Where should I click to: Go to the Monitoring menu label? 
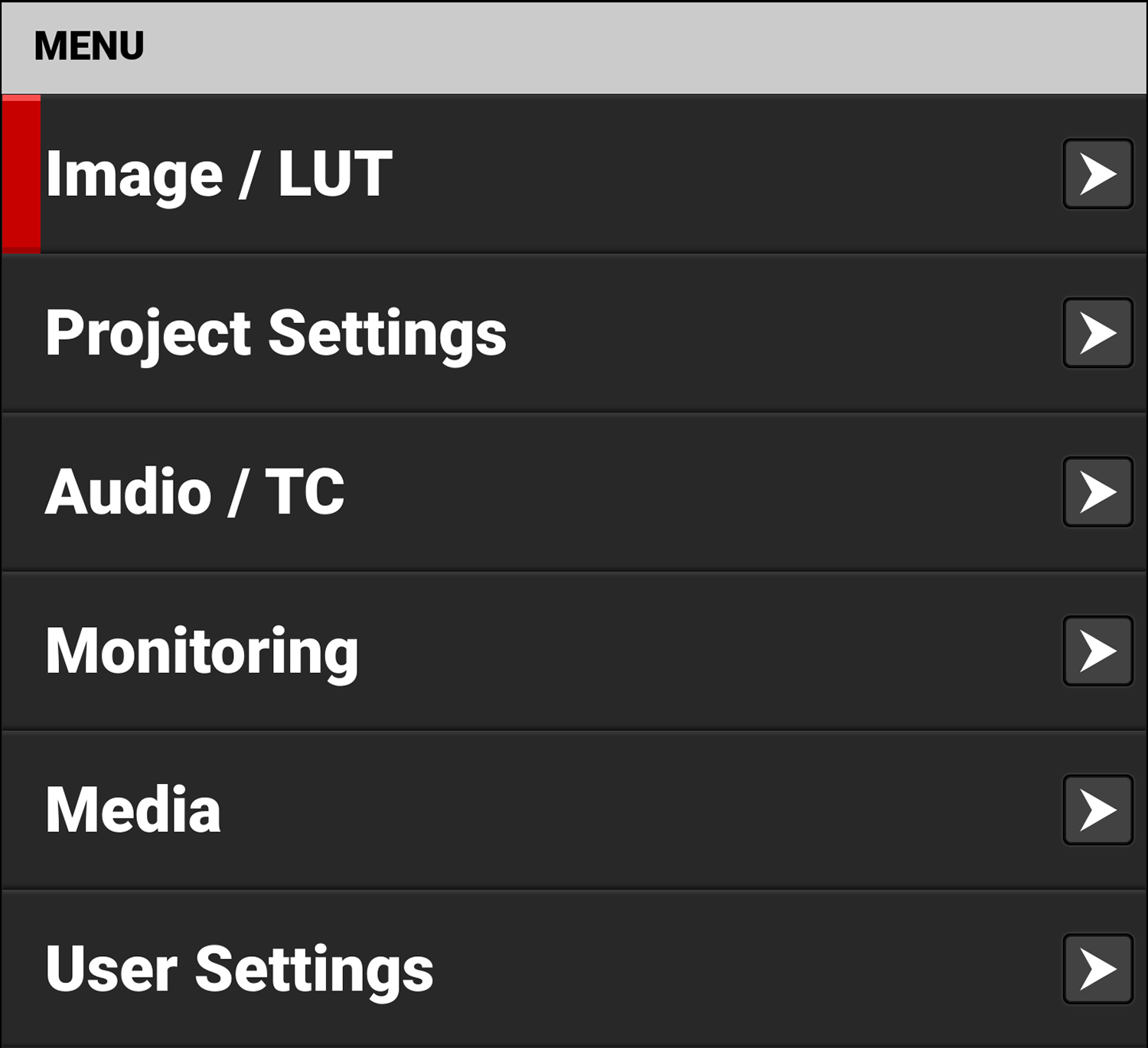pyautogui.click(x=202, y=651)
